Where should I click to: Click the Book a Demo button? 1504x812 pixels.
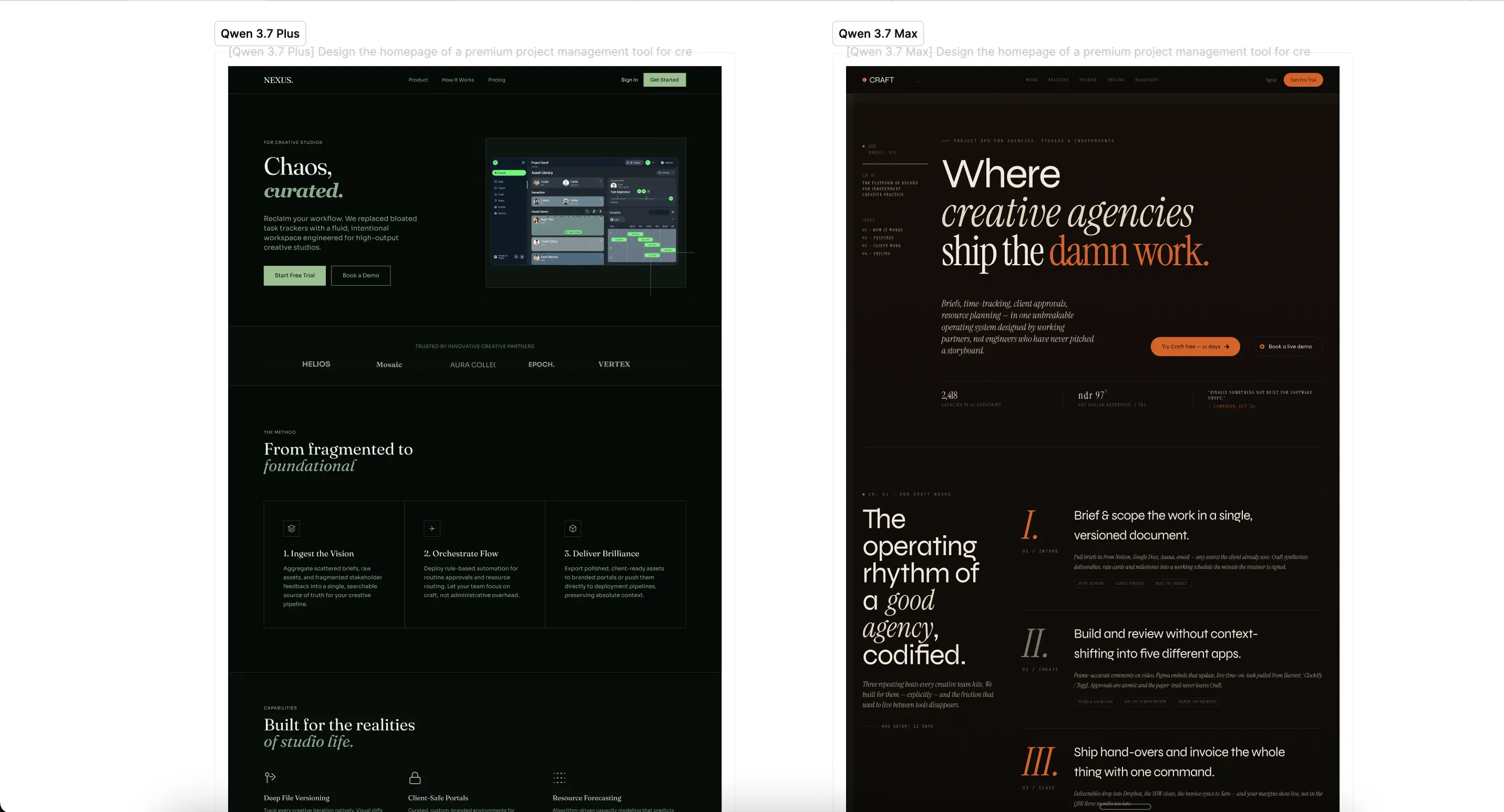(x=361, y=275)
